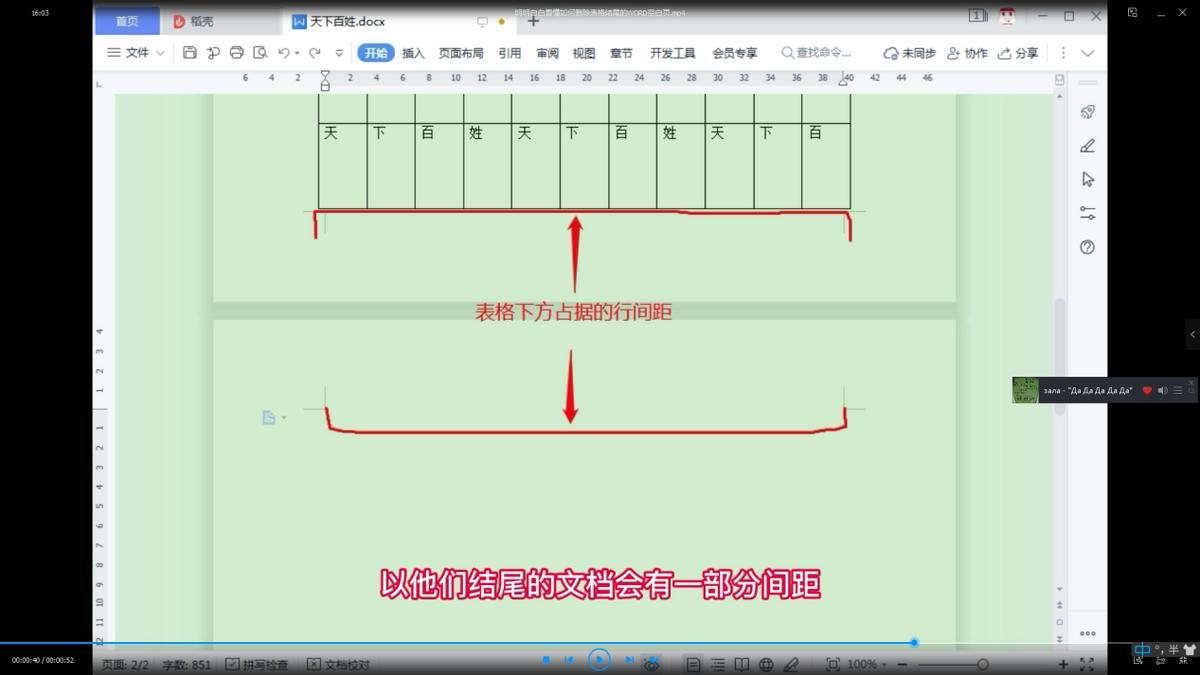
Task: Click the help question-mark icon in right sidebar
Action: [1087, 247]
